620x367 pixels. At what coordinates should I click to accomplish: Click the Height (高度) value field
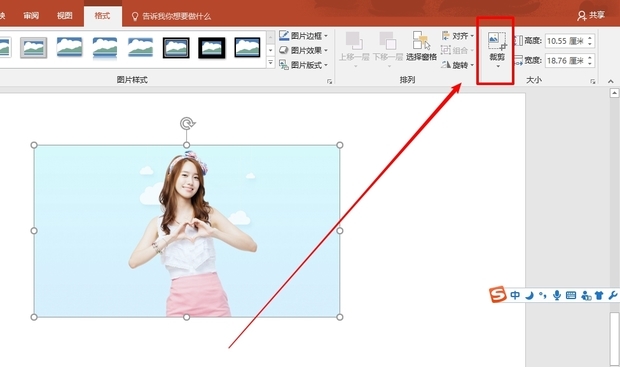pos(566,41)
